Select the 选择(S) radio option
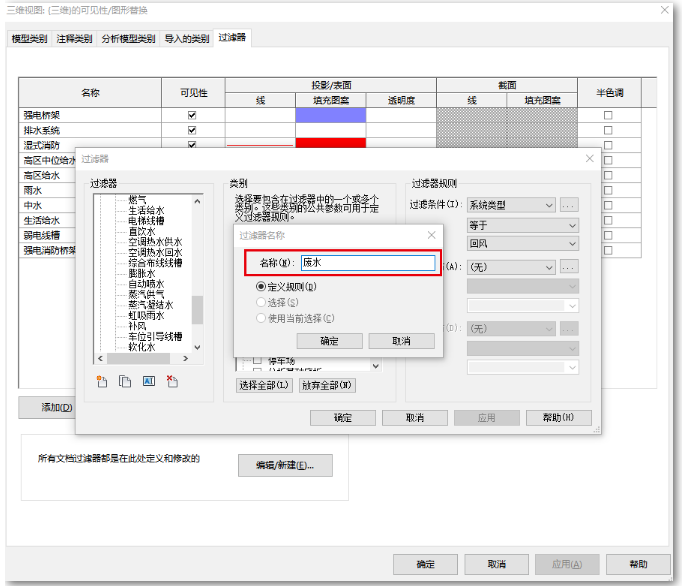 tap(261, 302)
